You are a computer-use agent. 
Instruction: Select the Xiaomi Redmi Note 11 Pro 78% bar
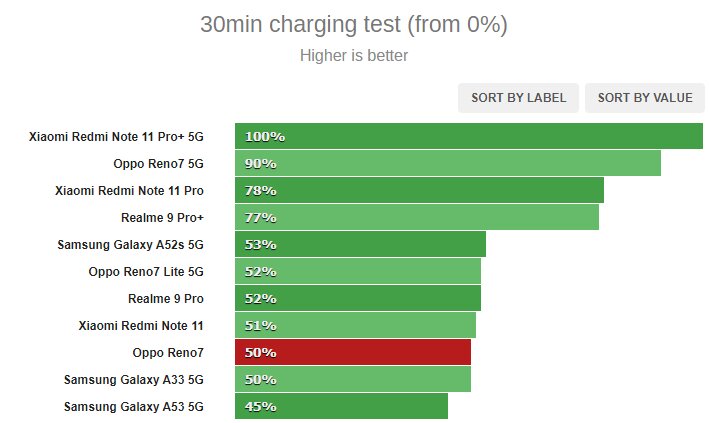point(419,190)
